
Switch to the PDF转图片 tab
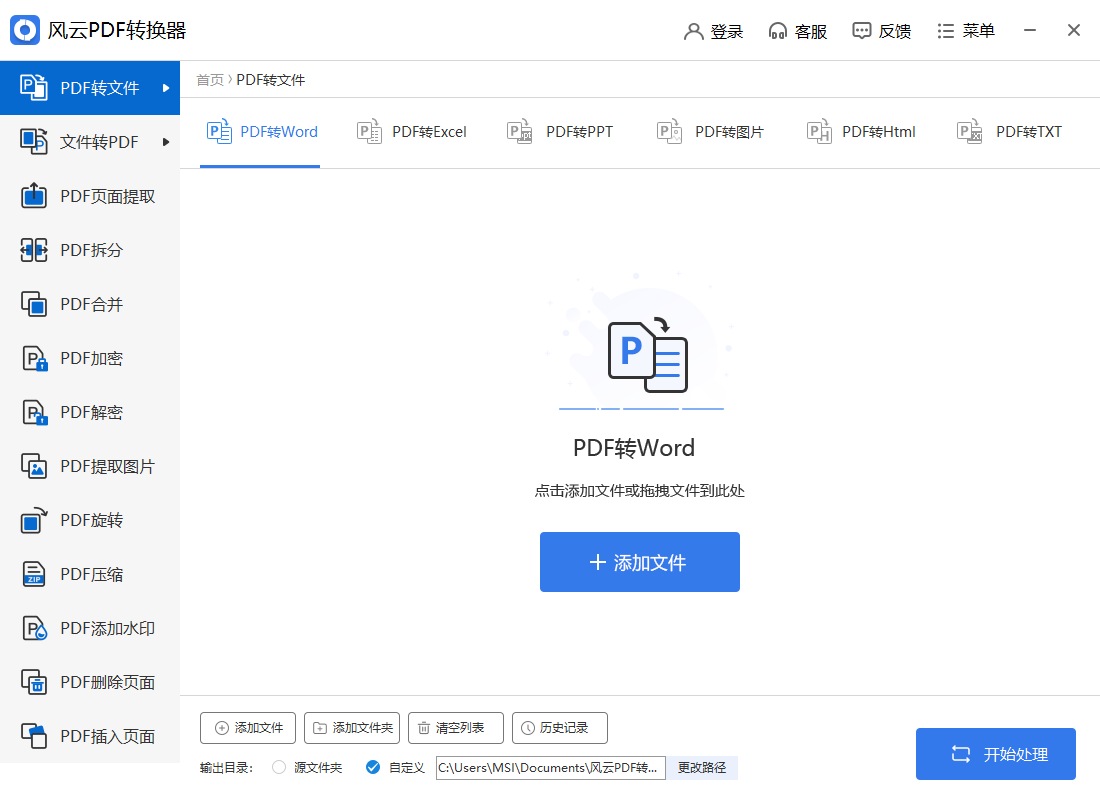tap(711, 131)
